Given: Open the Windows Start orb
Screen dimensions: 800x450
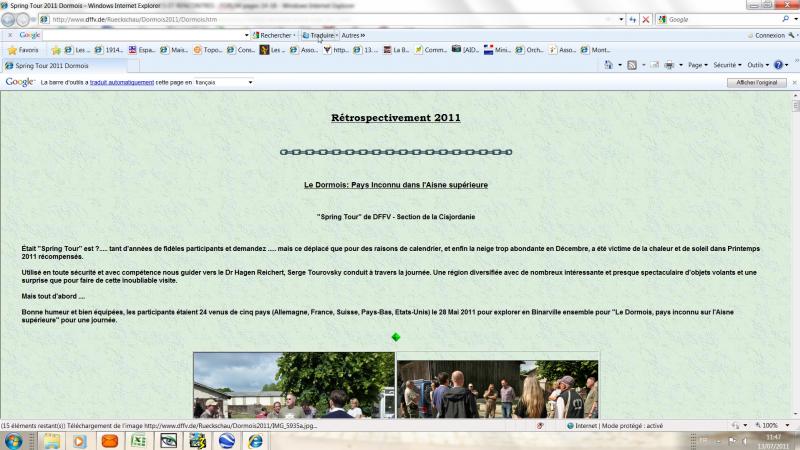Looking at the screenshot, I should pos(13,441).
